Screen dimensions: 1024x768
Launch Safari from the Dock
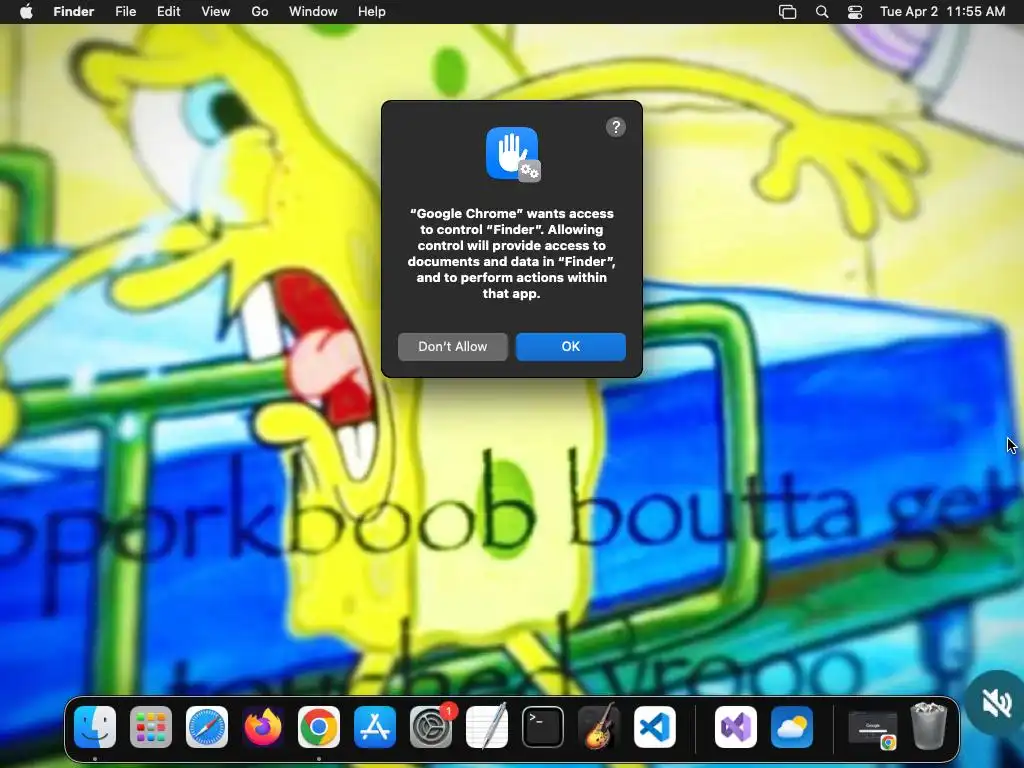[x=207, y=727]
